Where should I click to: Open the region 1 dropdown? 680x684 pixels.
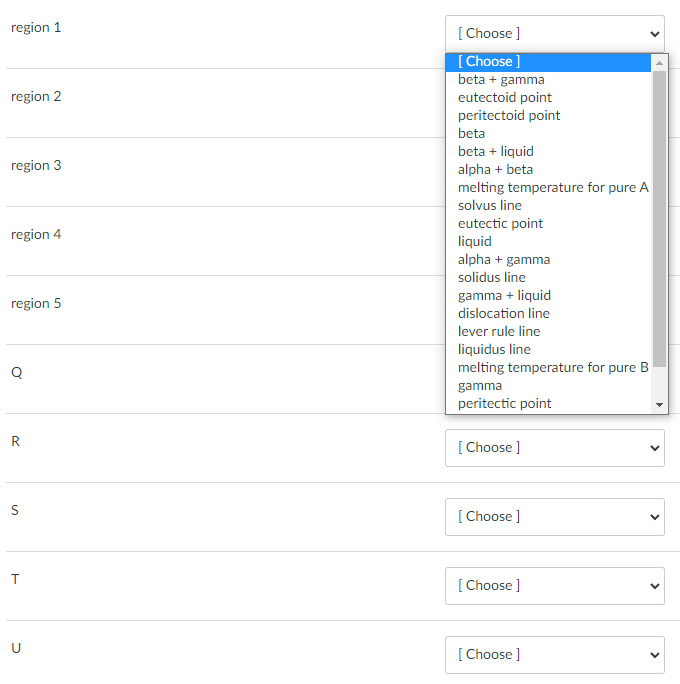554,33
